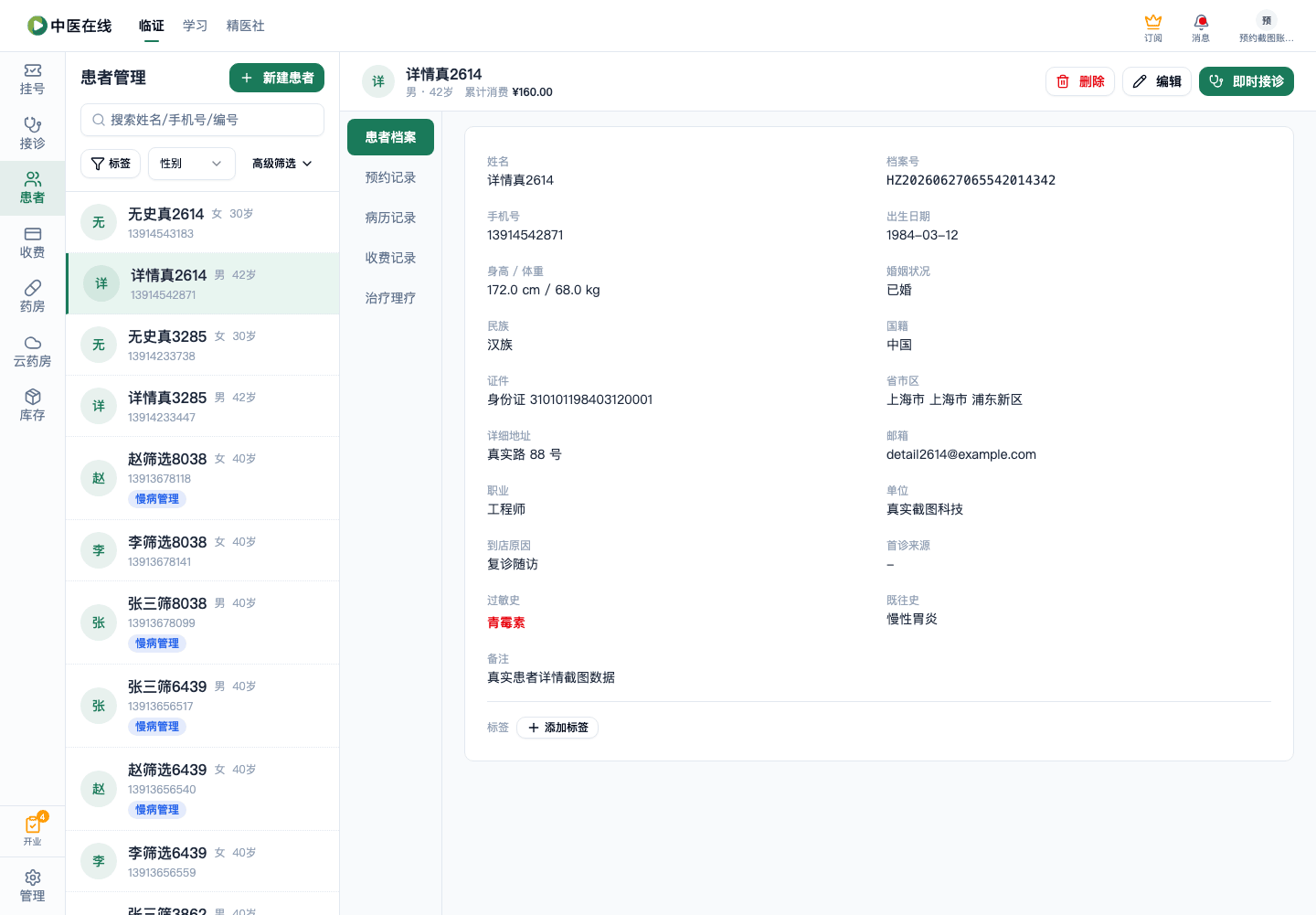The image size is (1316, 915).
Task: Switch to 临证 top tab
Action: [x=152, y=26]
